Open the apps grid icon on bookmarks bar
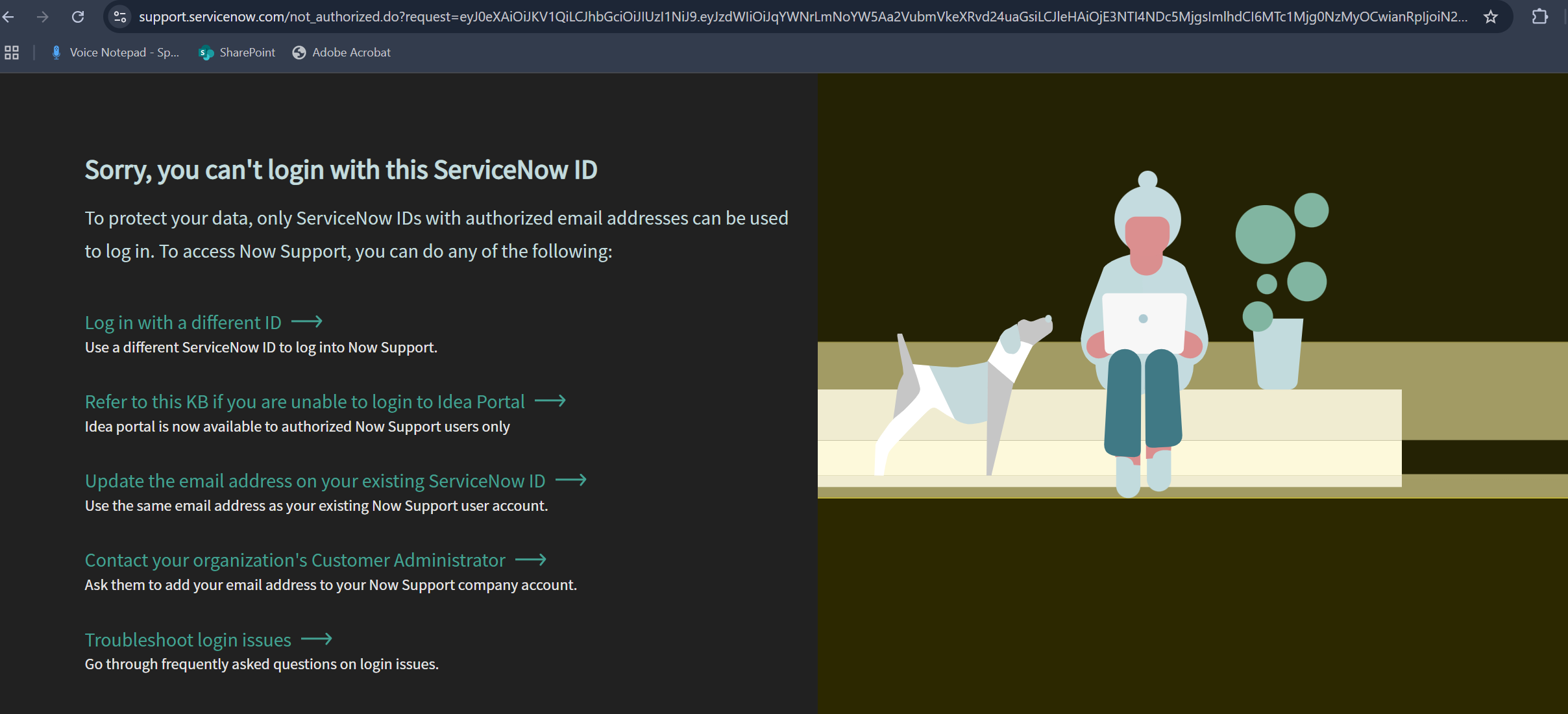 tap(11, 53)
